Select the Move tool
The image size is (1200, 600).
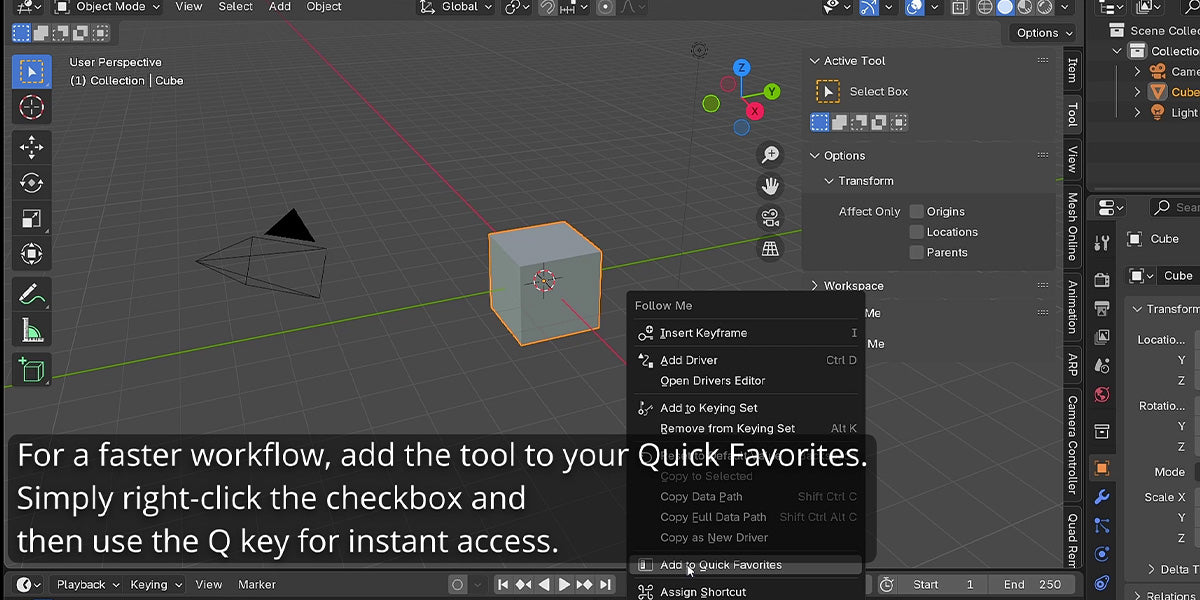(31, 148)
